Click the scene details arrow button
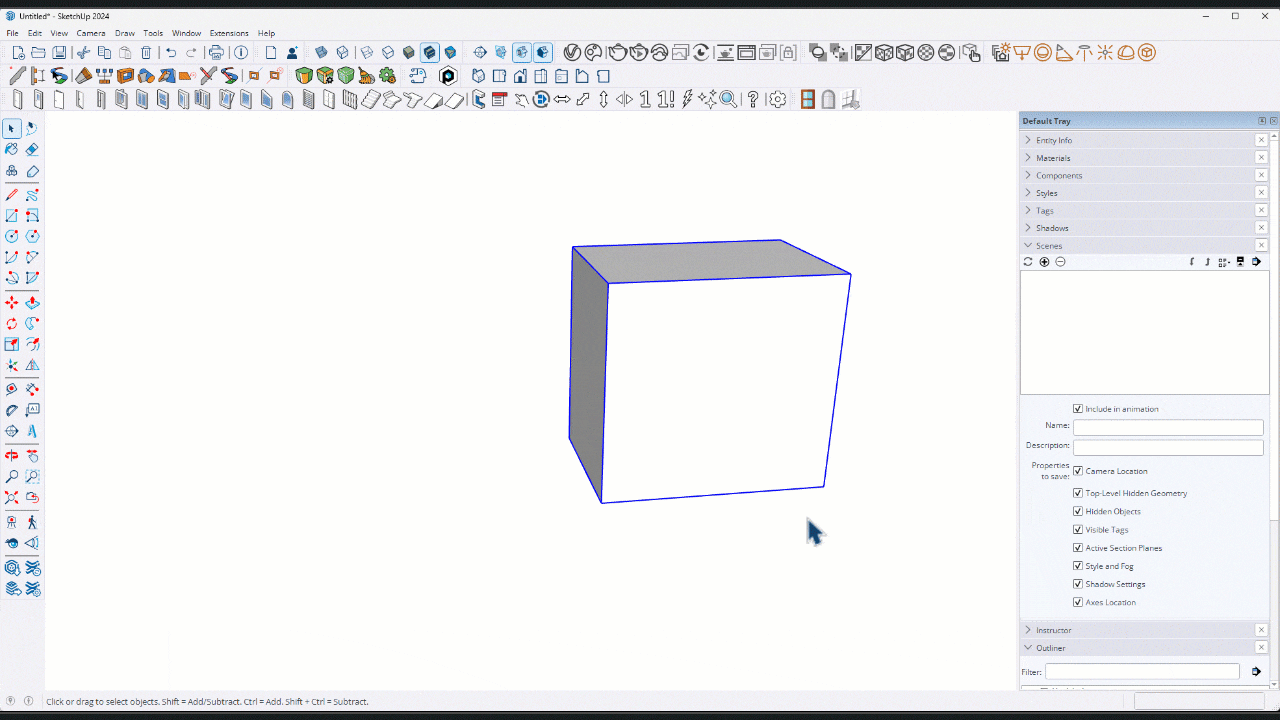Screen dimensions: 1280x720 click(1257, 261)
